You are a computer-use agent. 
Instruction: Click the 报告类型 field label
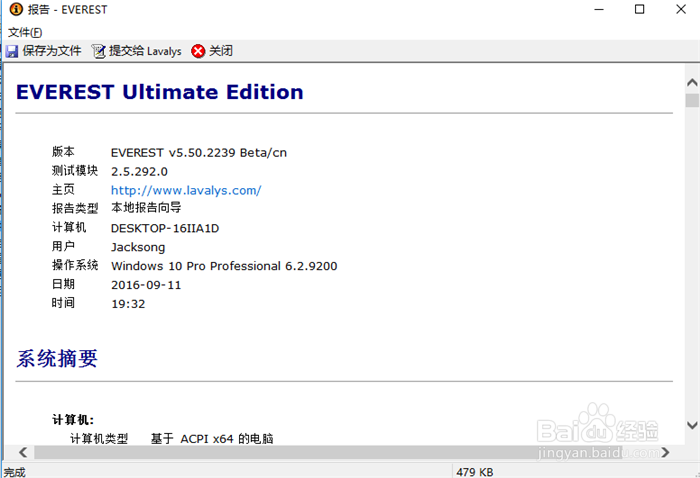(75, 208)
